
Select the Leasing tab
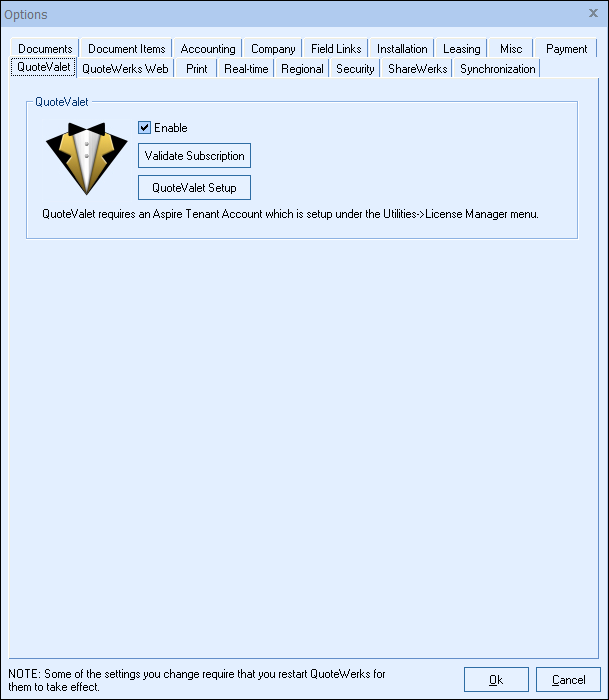pos(462,49)
